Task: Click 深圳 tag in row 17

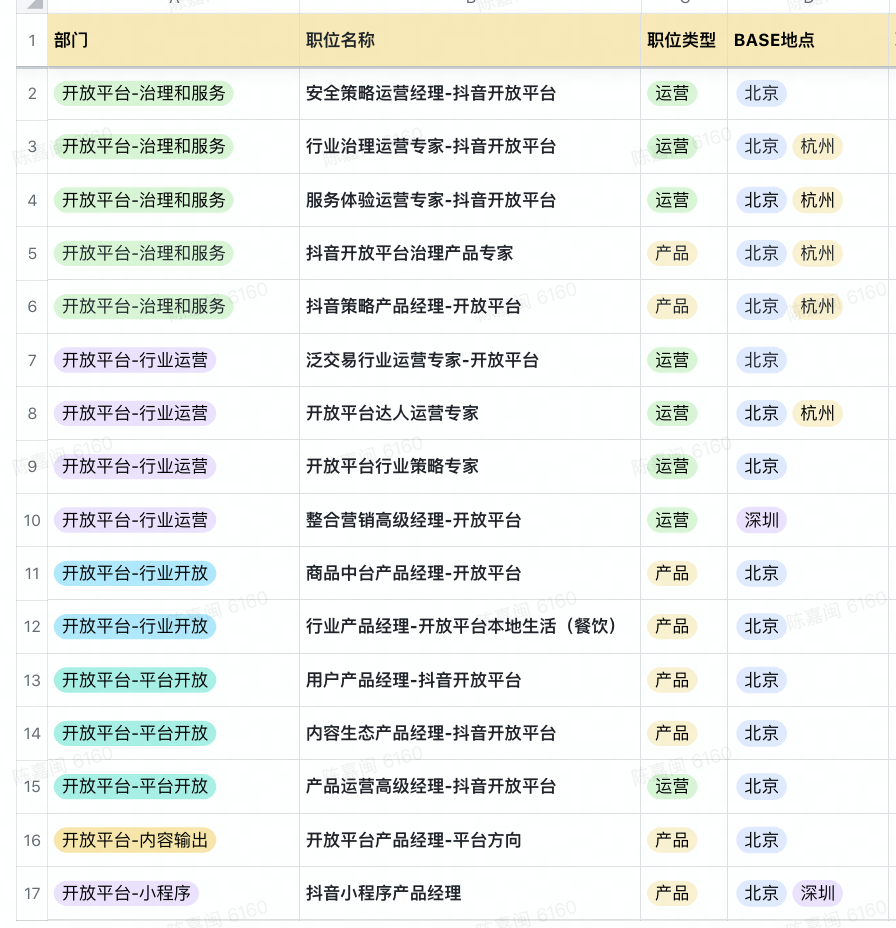Action: pyautogui.click(x=817, y=893)
